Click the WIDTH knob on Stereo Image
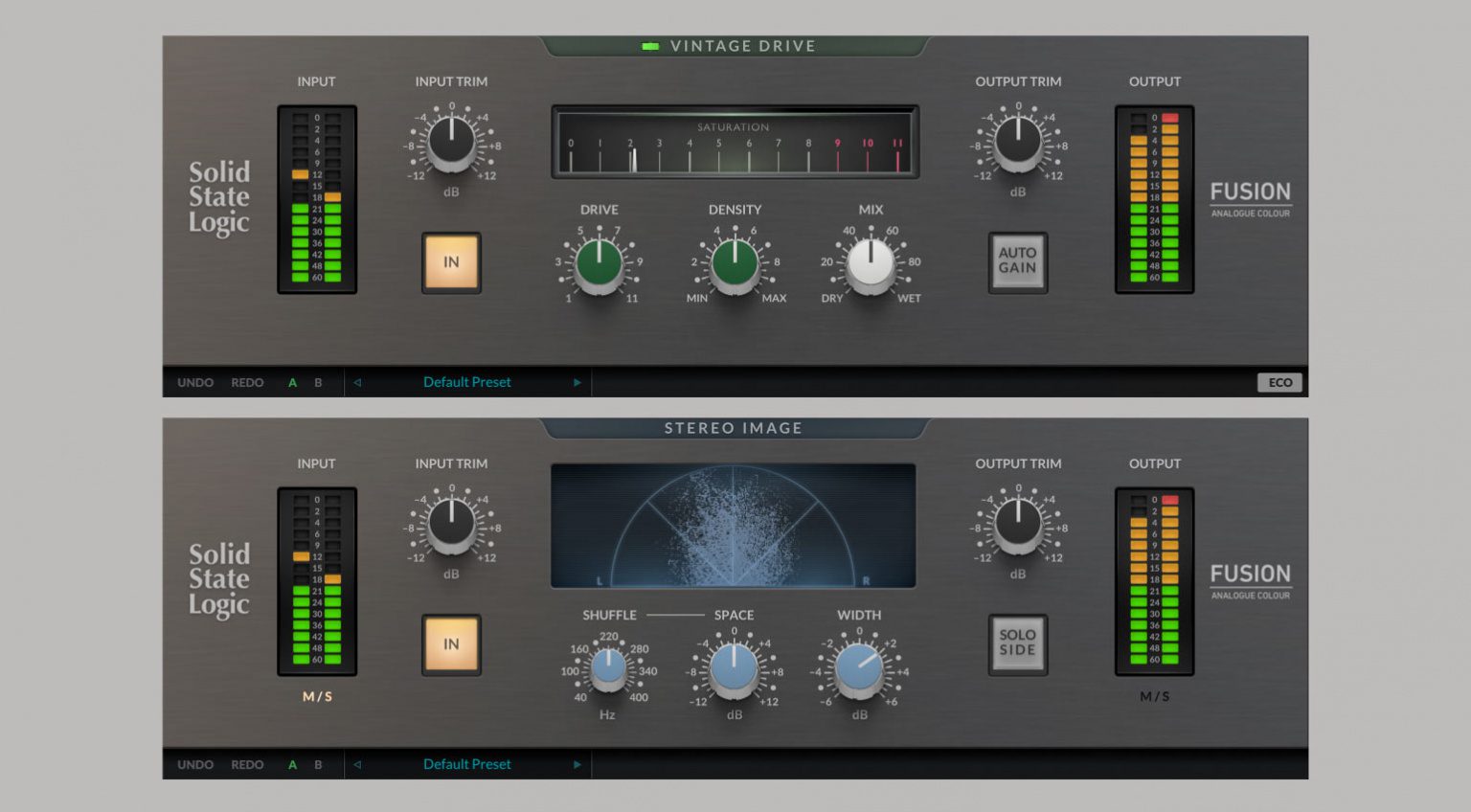Image resolution: width=1471 pixels, height=812 pixels. tap(859, 670)
